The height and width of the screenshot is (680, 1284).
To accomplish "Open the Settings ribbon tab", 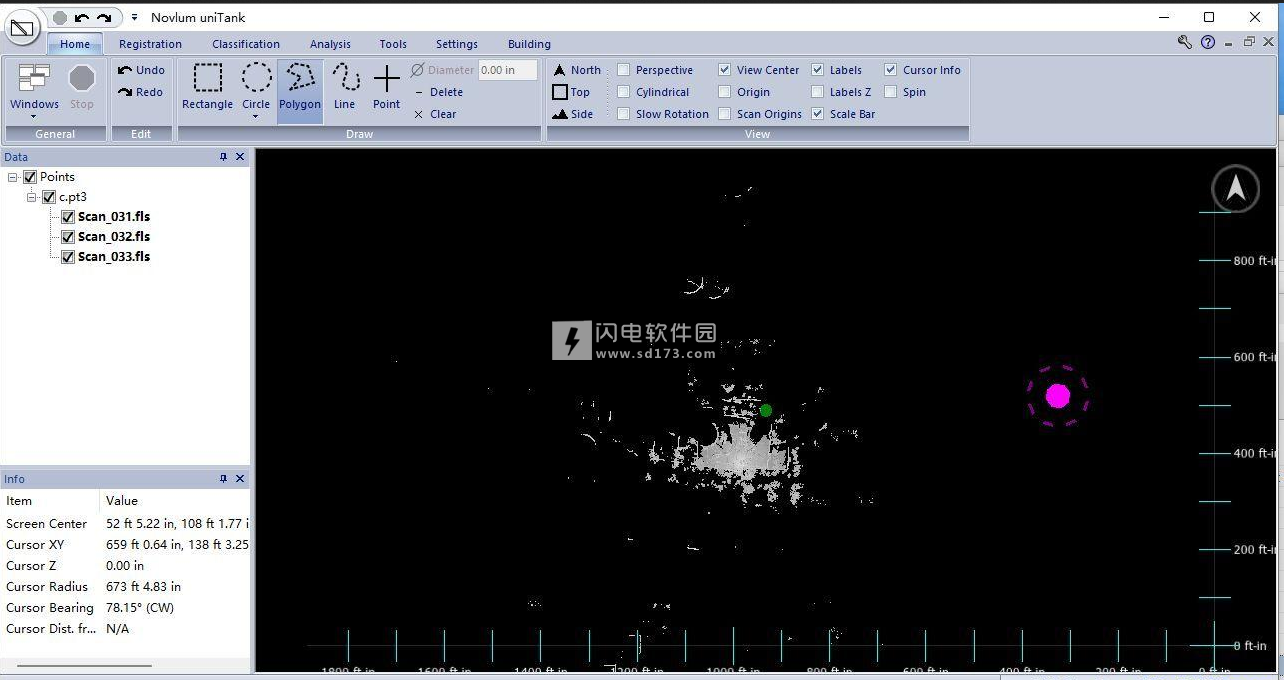I will pyautogui.click(x=457, y=44).
